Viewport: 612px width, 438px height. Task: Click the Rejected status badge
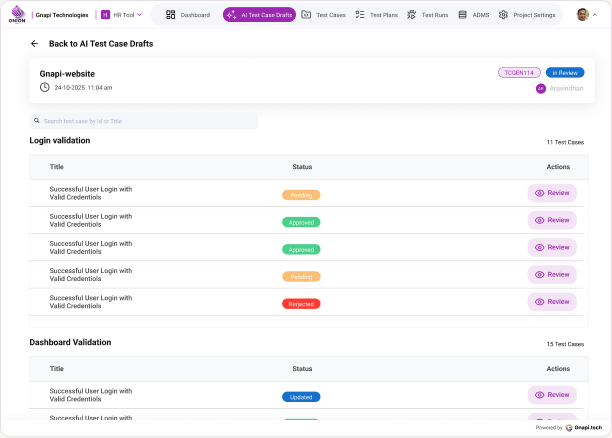(301, 304)
